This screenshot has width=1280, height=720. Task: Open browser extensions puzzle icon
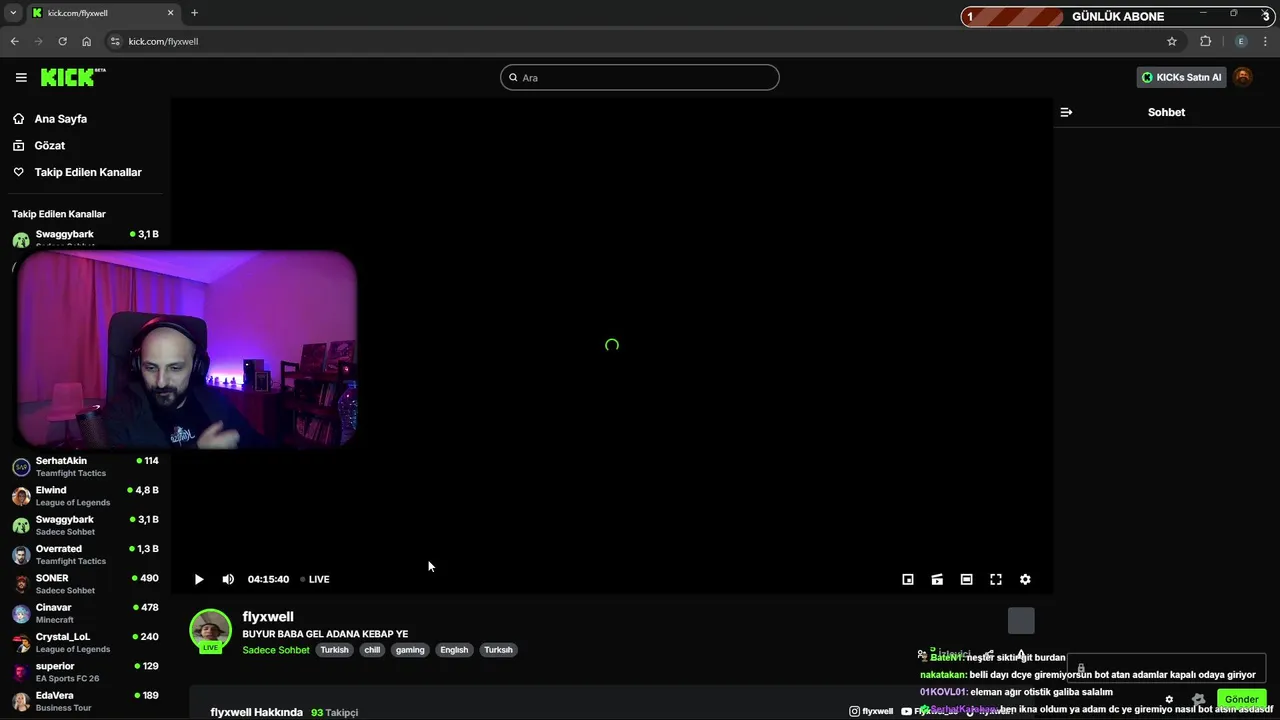coord(1205,41)
